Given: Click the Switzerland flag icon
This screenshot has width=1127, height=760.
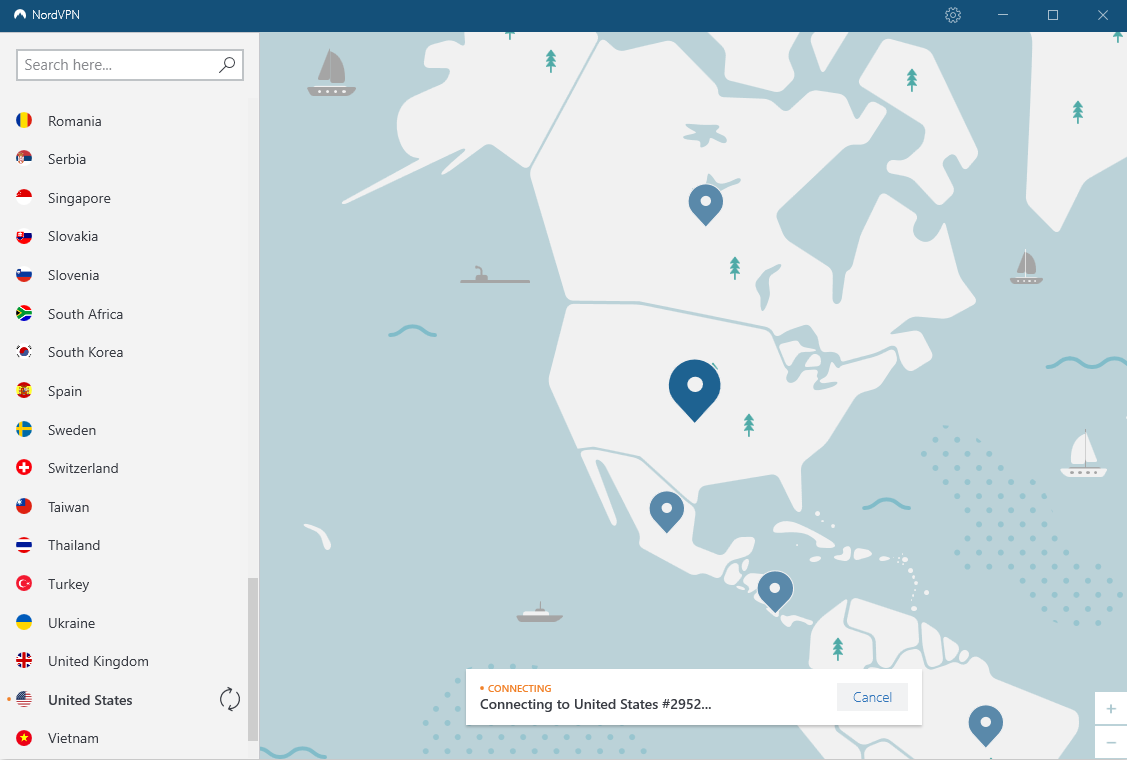Looking at the screenshot, I should pos(24,468).
